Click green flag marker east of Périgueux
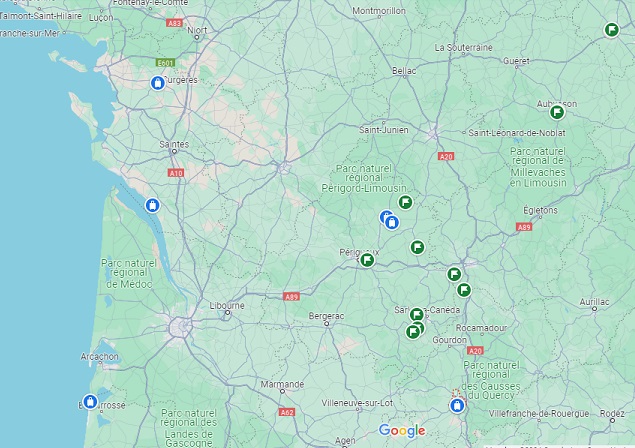635x448 pixels. coord(417,247)
